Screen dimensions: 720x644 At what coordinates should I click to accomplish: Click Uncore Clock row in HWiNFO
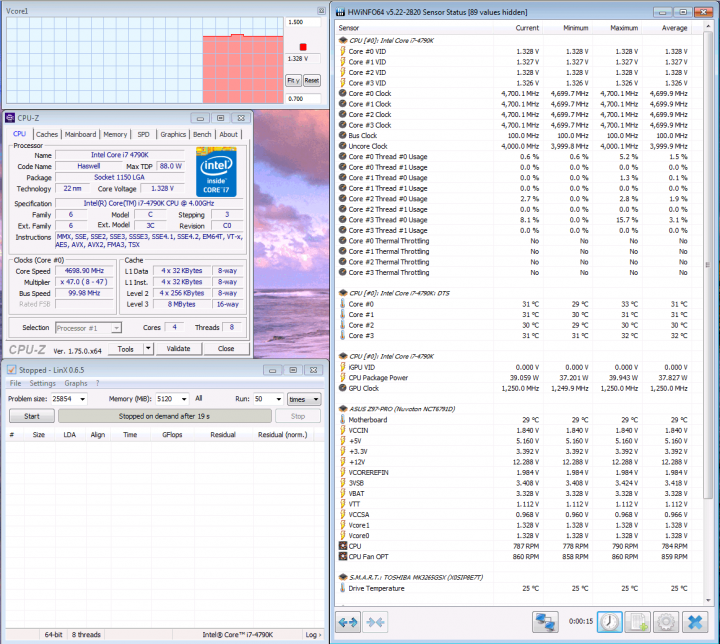(x=519, y=146)
